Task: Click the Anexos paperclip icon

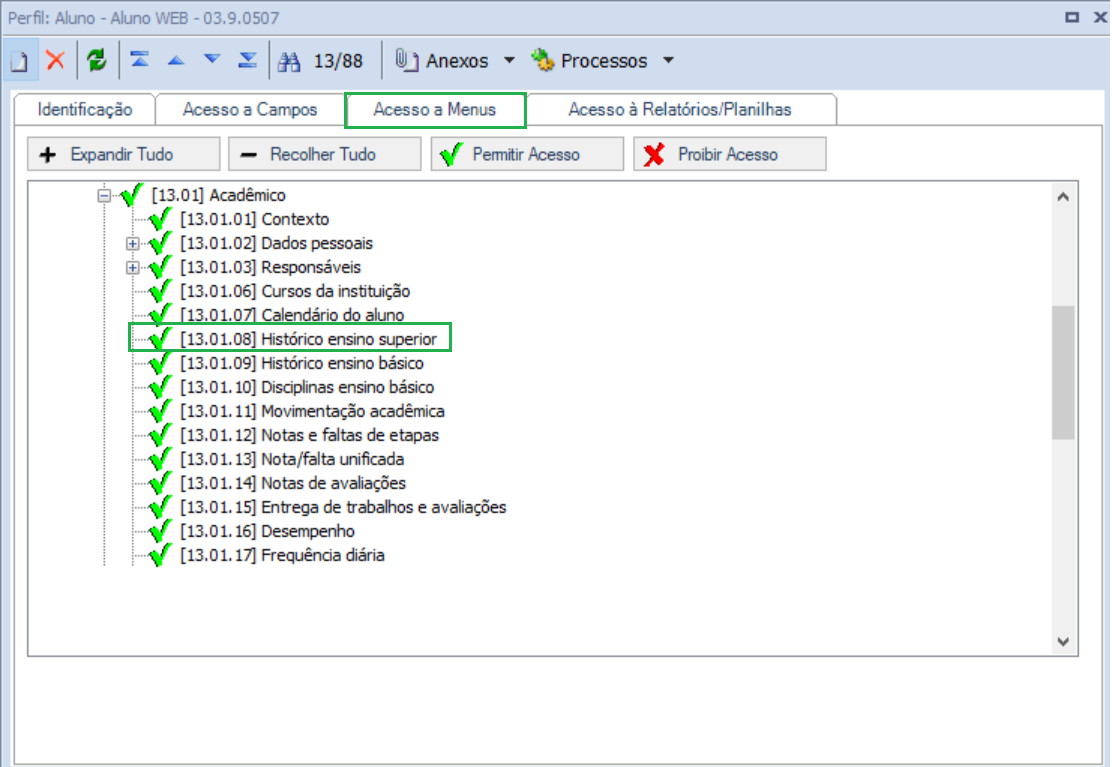Action: coord(406,60)
